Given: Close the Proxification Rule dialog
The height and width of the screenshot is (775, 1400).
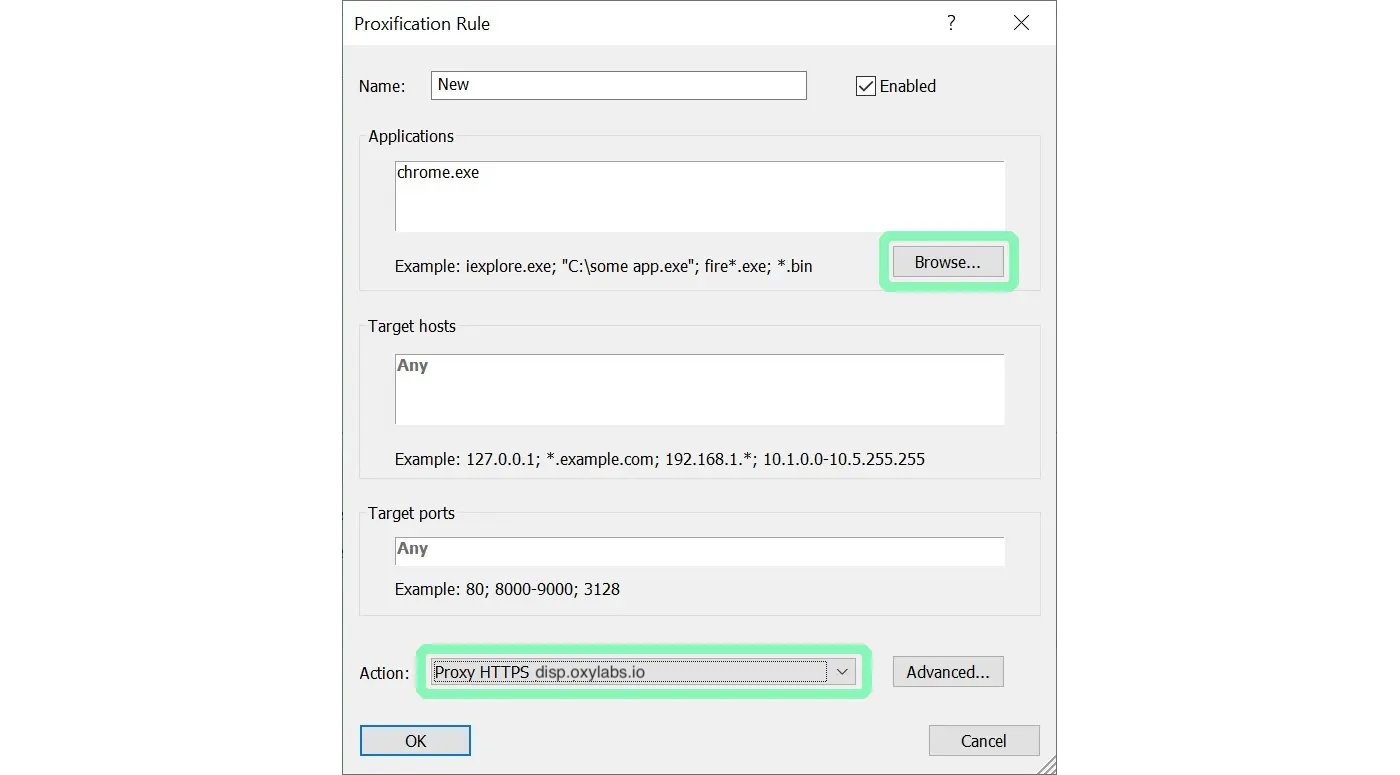Looking at the screenshot, I should tap(1021, 23).
